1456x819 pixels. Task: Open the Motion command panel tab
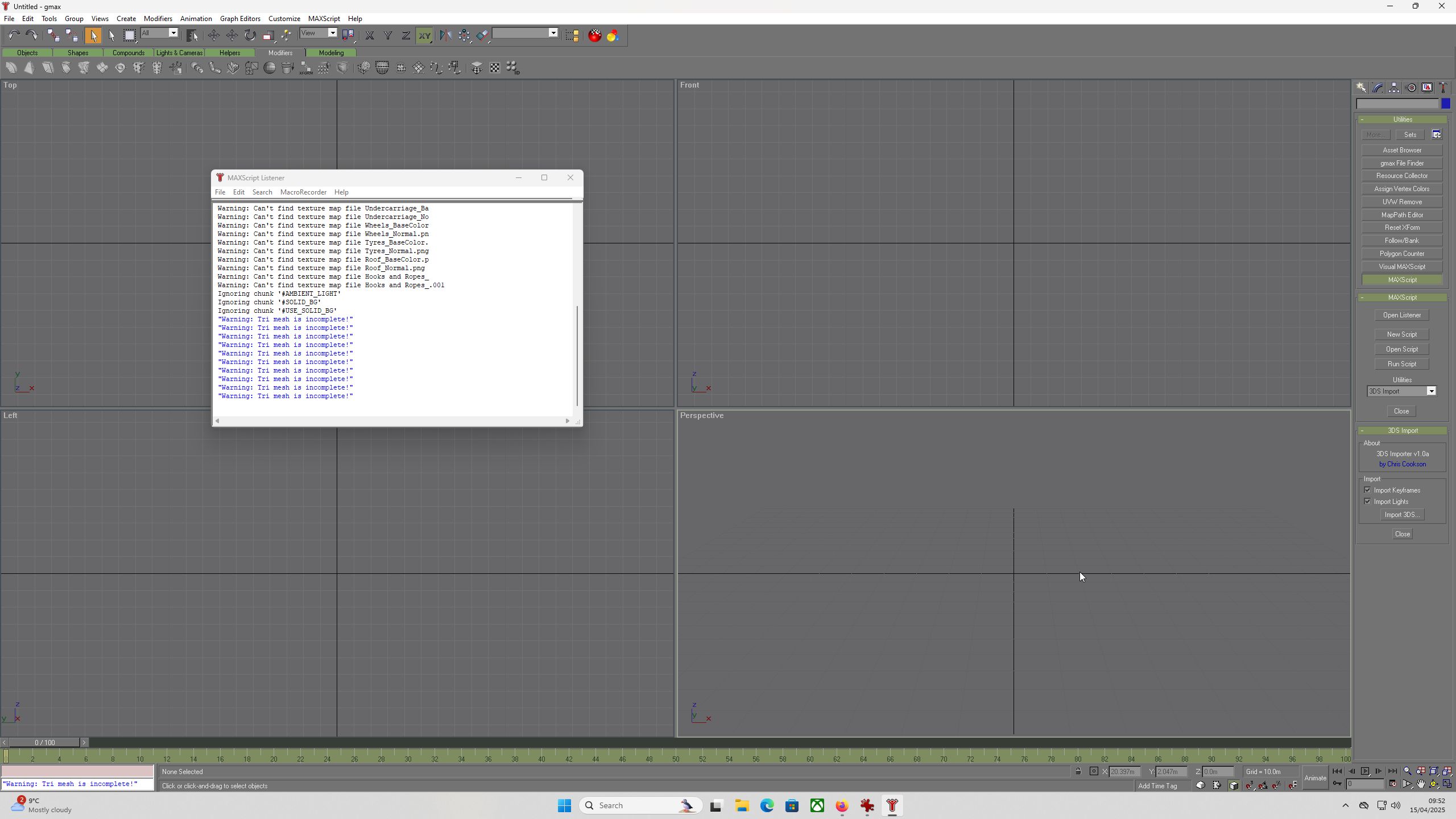[1411, 88]
